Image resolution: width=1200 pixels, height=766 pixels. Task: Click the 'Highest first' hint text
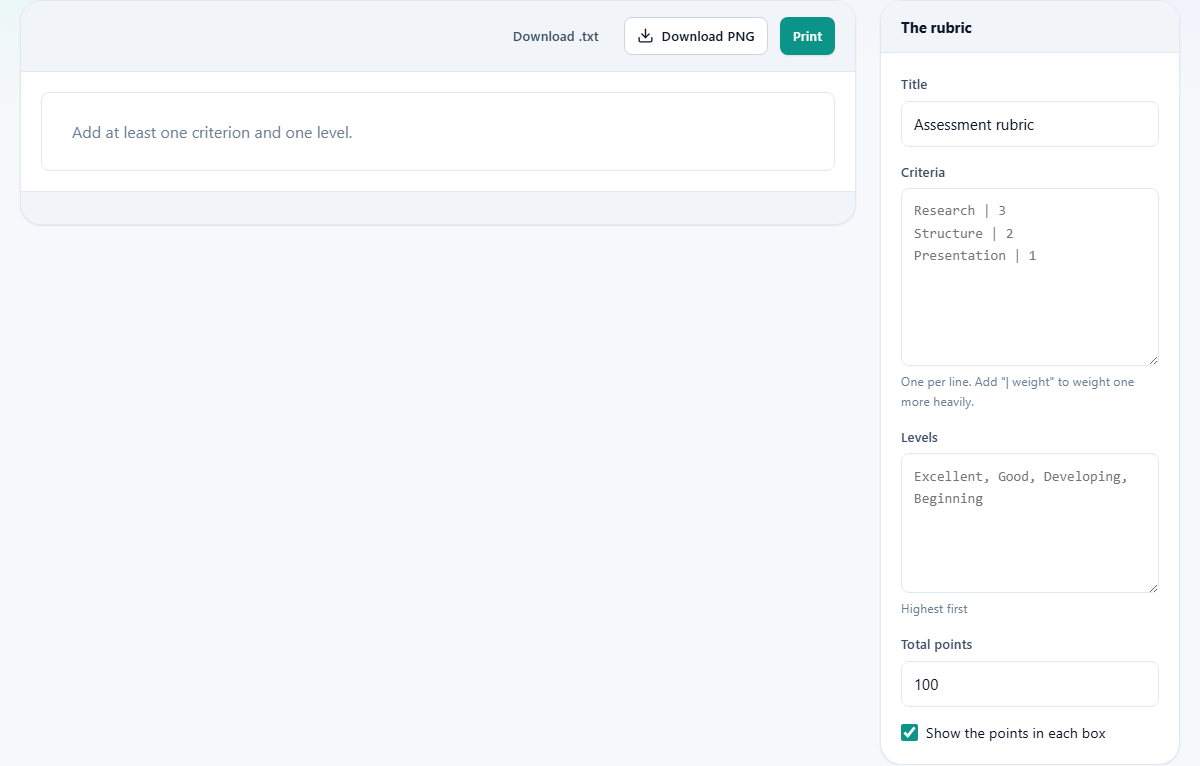tap(934, 609)
